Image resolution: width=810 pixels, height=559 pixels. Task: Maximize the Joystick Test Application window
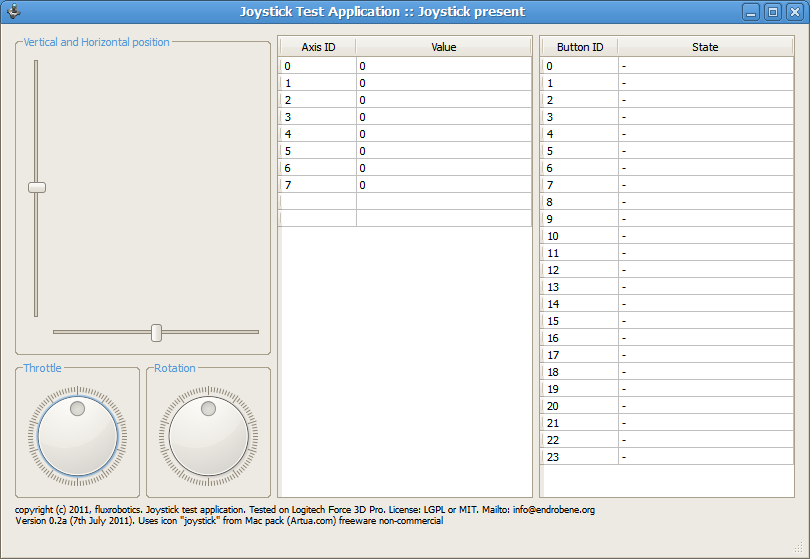pyautogui.click(x=773, y=12)
